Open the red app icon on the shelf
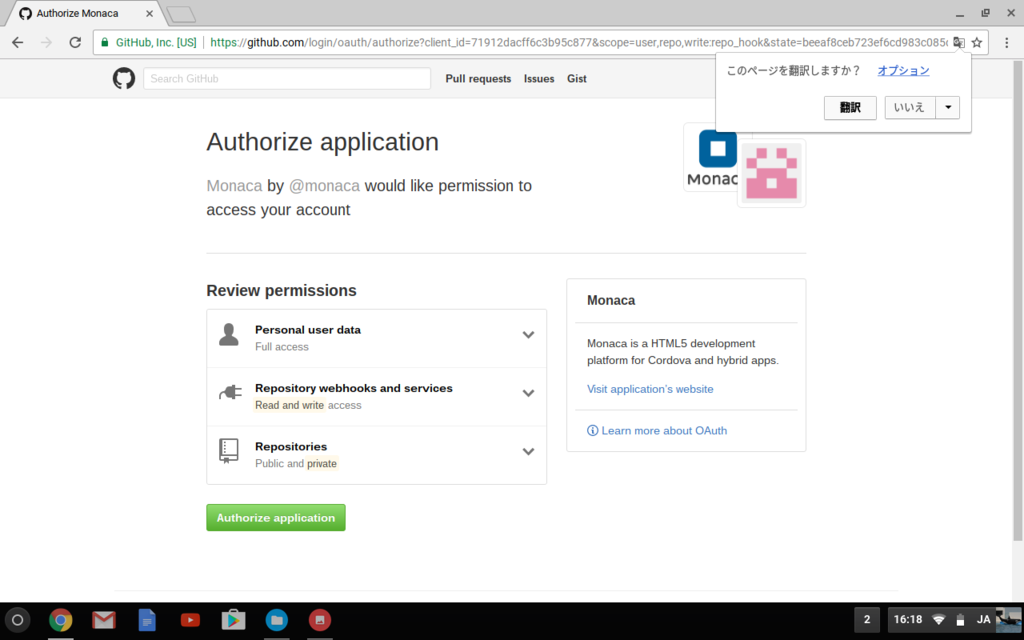This screenshot has width=1024, height=640. click(x=319, y=620)
